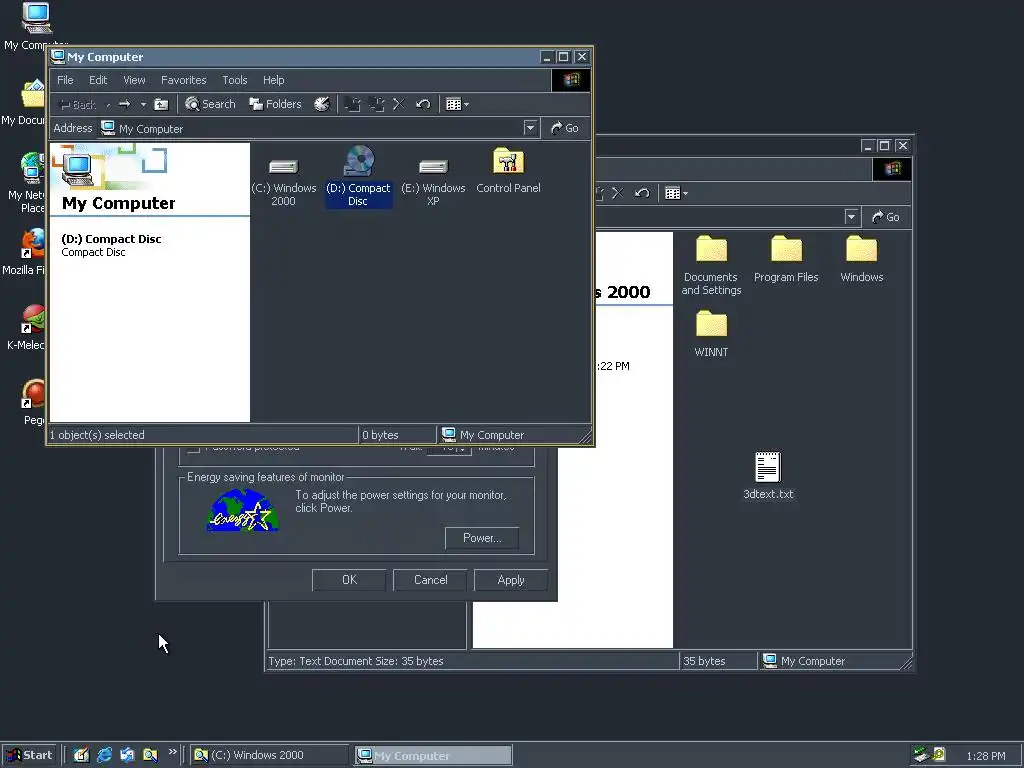Expand the Quick Launch overflow chevron
Image resolution: width=1024 pixels, height=768 pixels.
pos(172,752)
